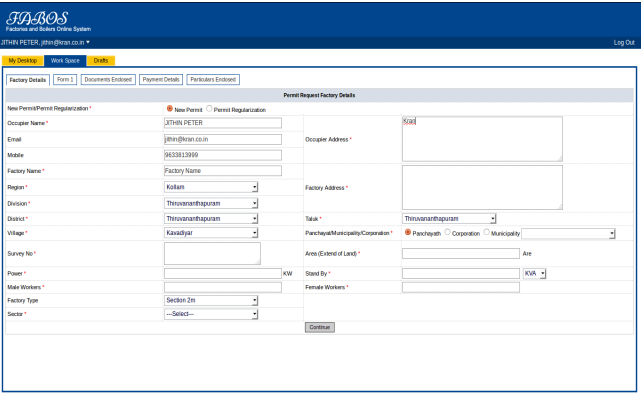Open the Taluk dropdown
This screenshot has height=394, width=643.
pyautogui.click(x=449, y=219)
